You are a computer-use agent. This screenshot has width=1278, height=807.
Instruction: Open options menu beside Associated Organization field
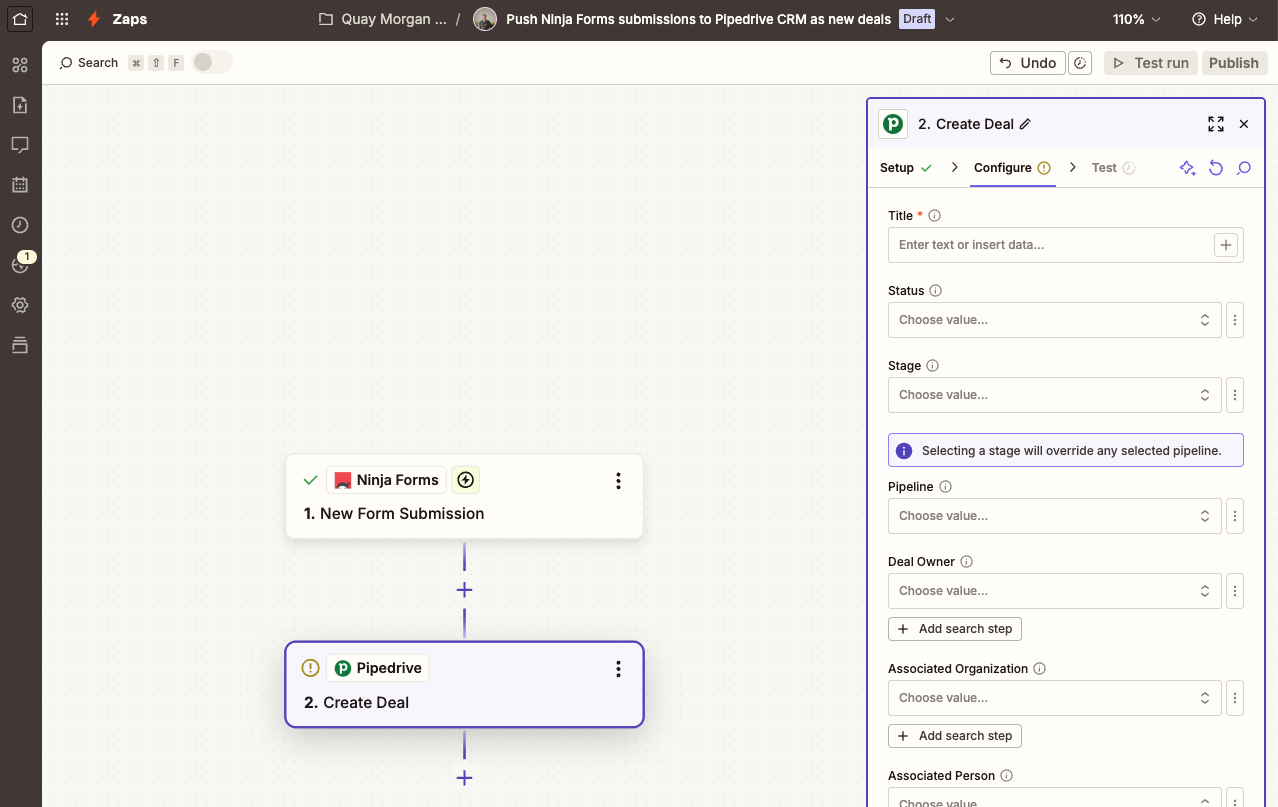point(1235,698)
